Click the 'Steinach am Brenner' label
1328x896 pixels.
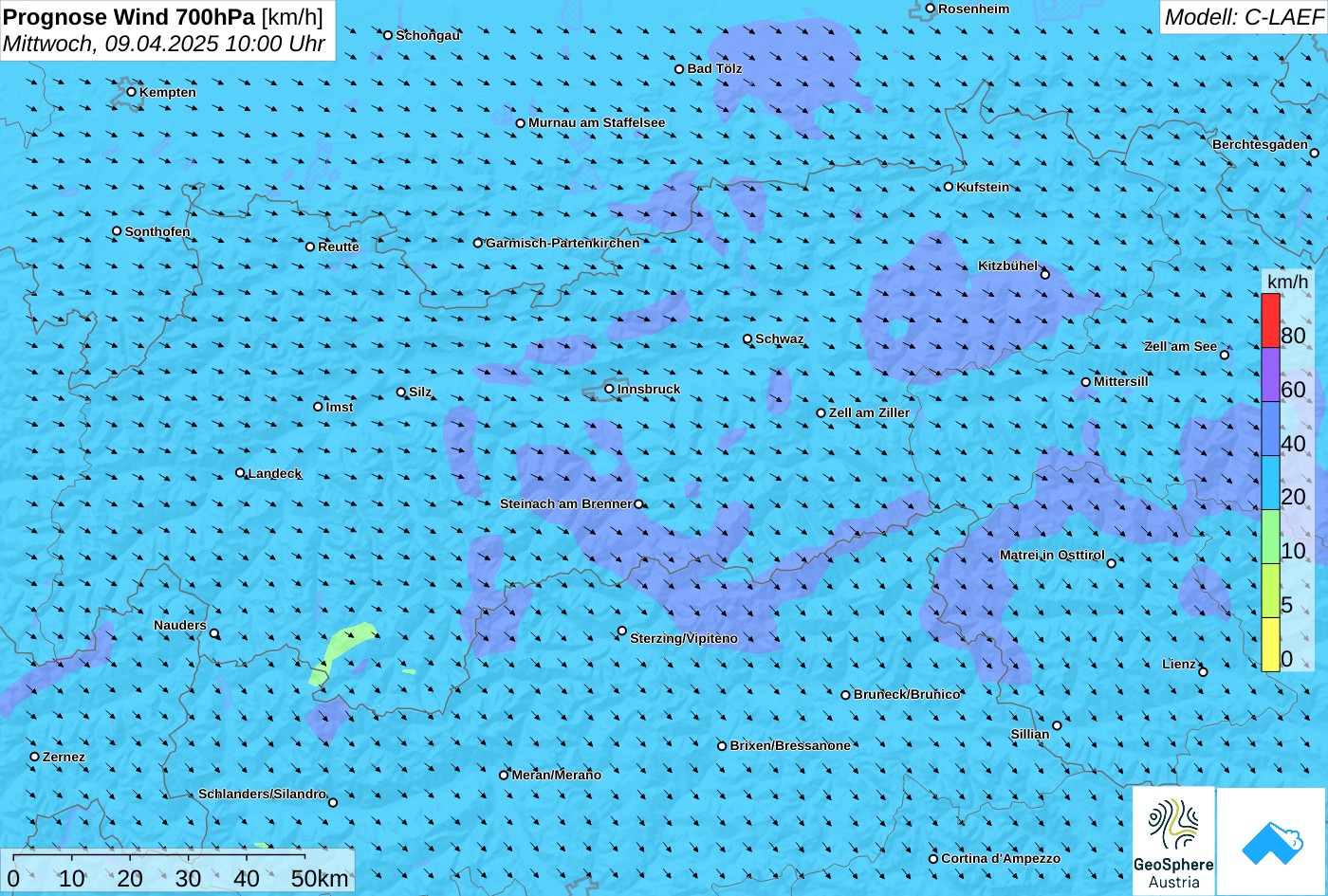tap(566, 504)
